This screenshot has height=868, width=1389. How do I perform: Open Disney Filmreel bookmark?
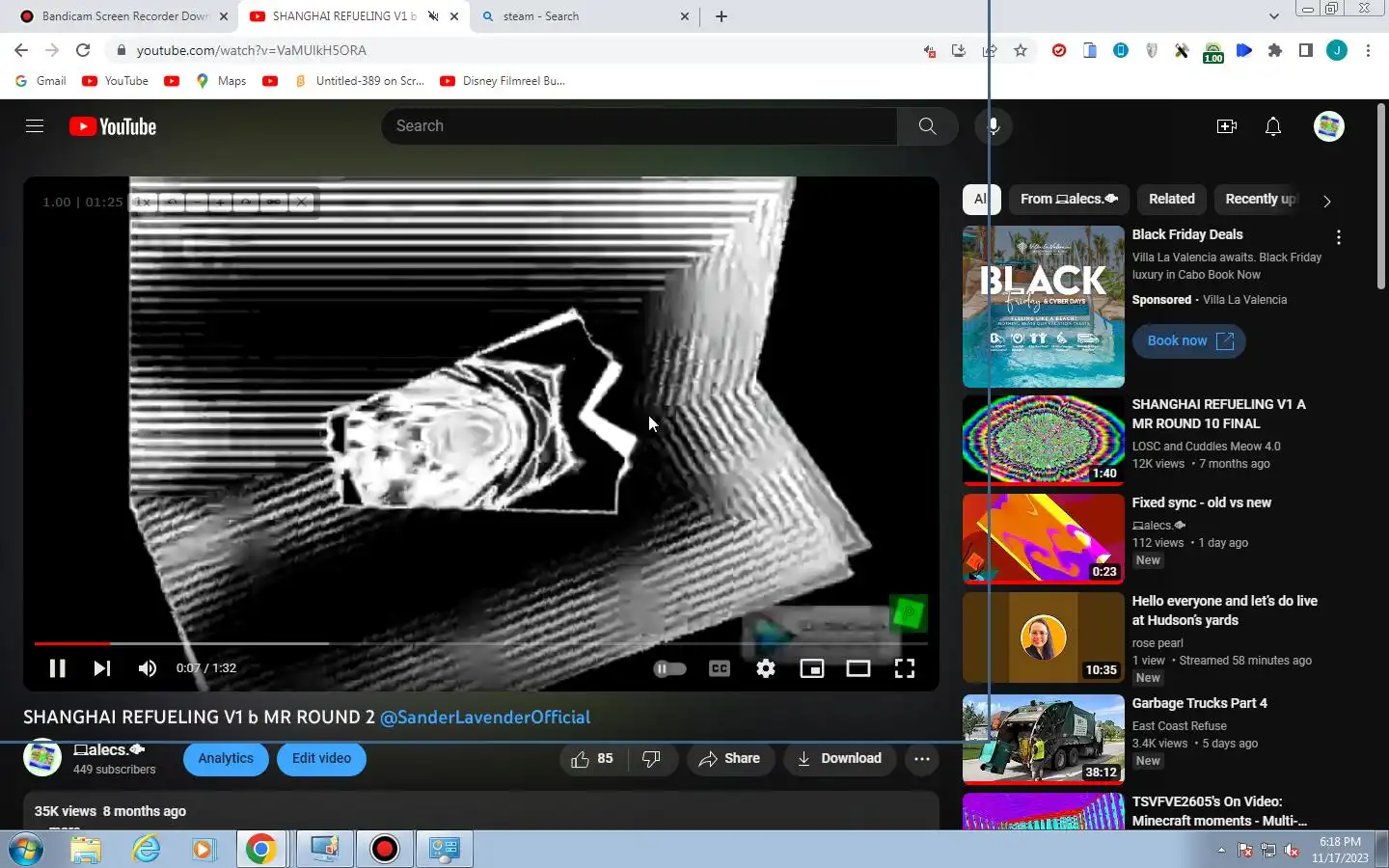click(x=503, y=81)
